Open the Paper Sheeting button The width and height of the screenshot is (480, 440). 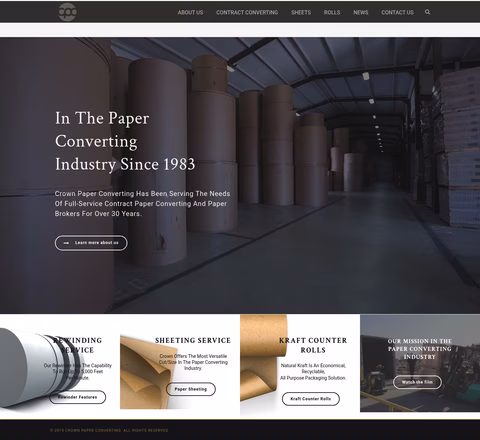point(191,389)
